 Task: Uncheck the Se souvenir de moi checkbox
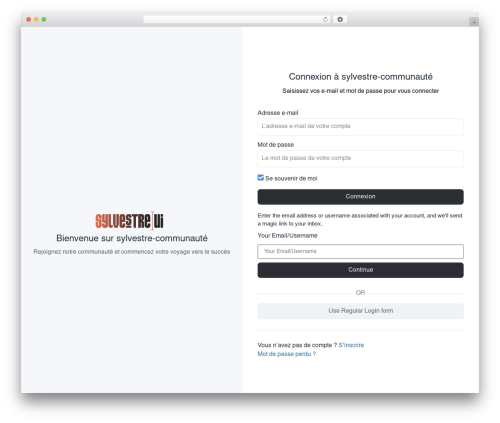coord(261,178)
